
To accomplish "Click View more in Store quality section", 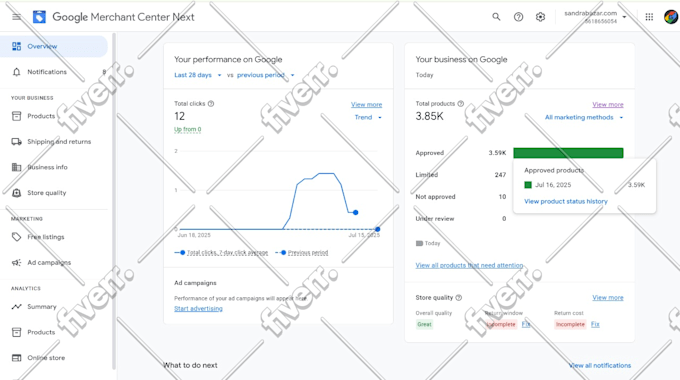I will pyautogui.click(x=608, y=298).
